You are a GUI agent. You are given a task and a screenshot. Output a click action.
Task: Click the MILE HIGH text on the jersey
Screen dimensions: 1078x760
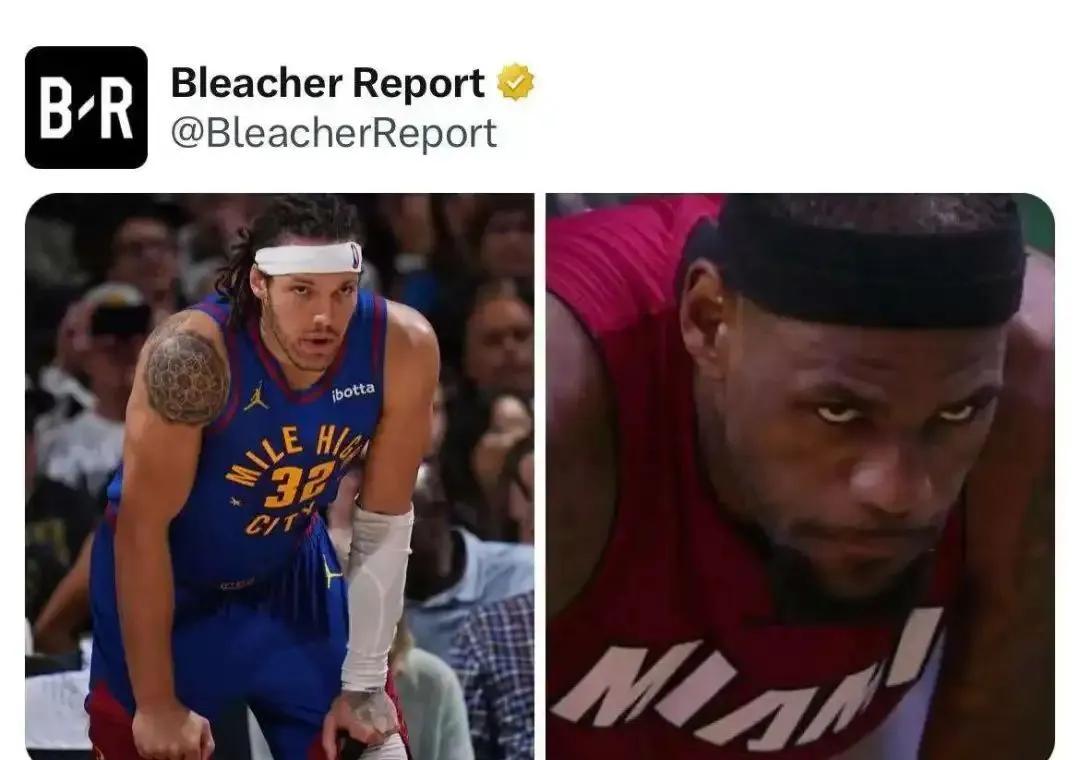[x=296, y=450]
